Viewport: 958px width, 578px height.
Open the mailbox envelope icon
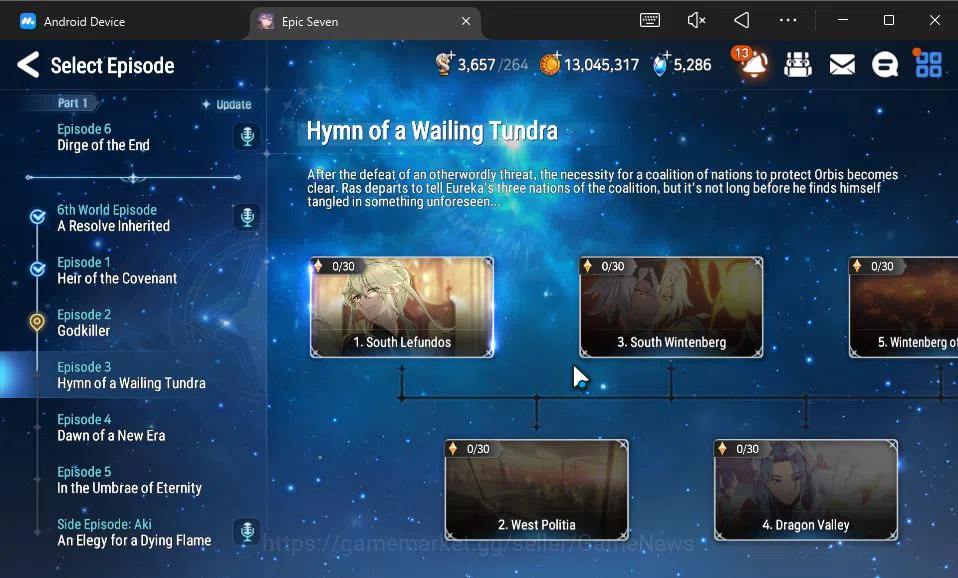[842, 64]
